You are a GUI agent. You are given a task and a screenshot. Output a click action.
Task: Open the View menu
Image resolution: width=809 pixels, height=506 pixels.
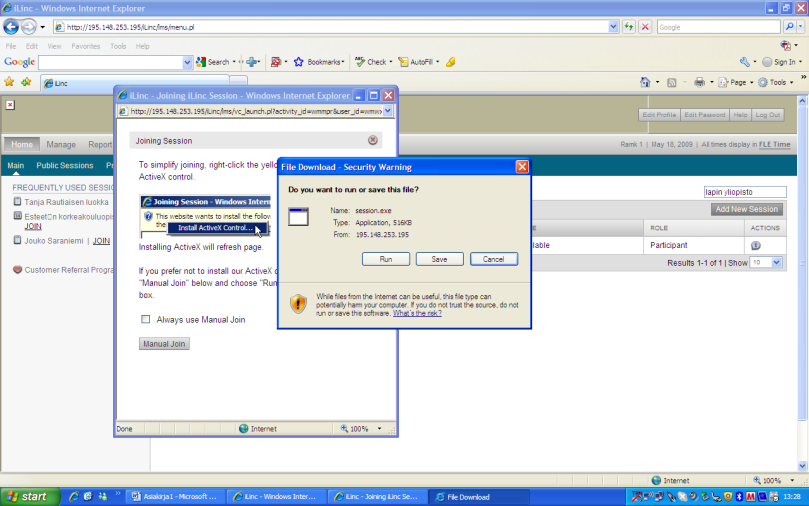pyautogui.click(x=54, y=46)
